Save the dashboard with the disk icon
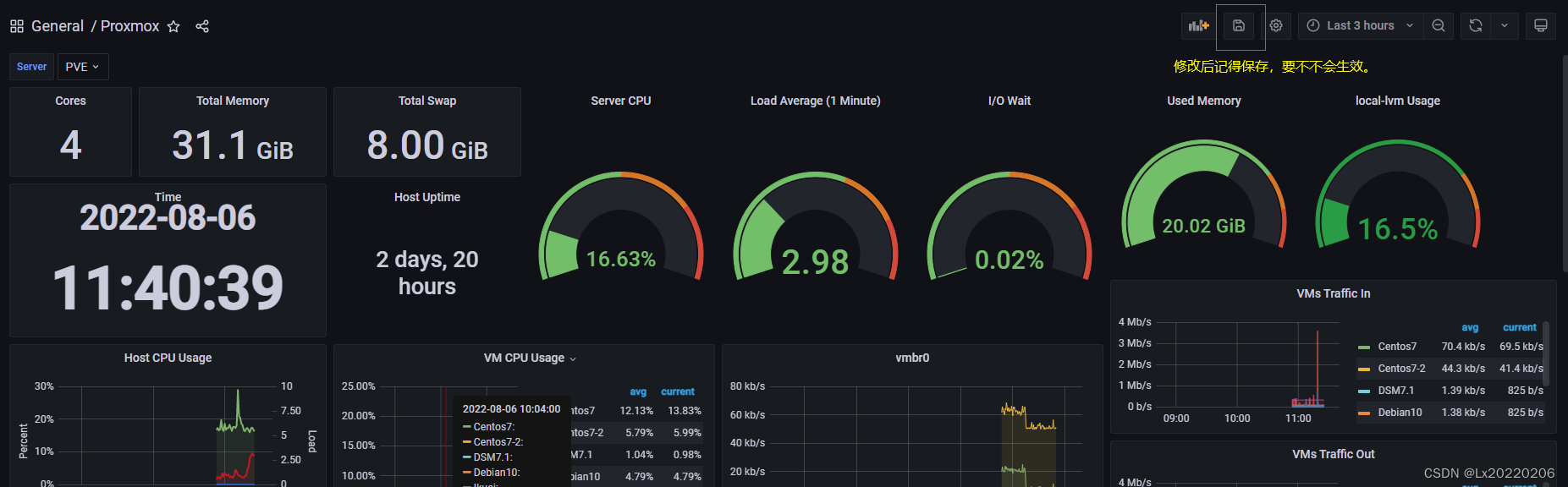The height and width of the screenshot is (487, 1568). coord(1238,25)
